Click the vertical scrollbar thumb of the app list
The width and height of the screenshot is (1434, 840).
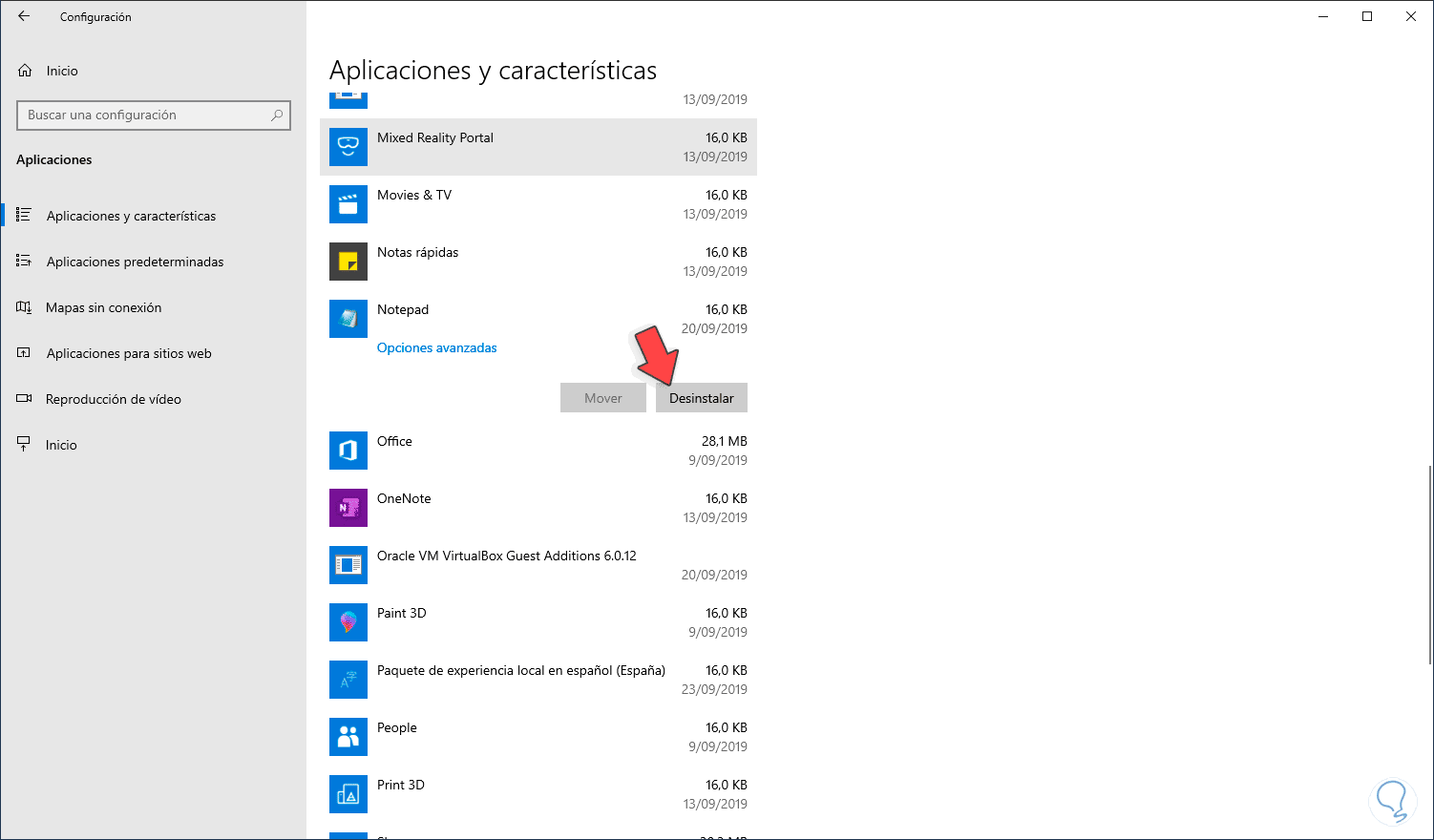pos(1429,564)
